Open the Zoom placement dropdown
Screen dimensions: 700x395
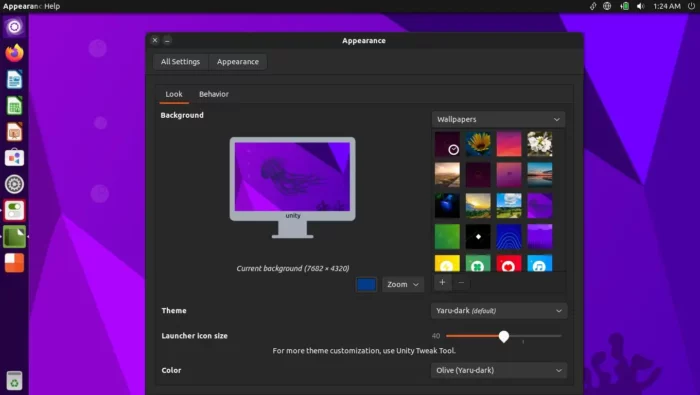coord(403,284)
